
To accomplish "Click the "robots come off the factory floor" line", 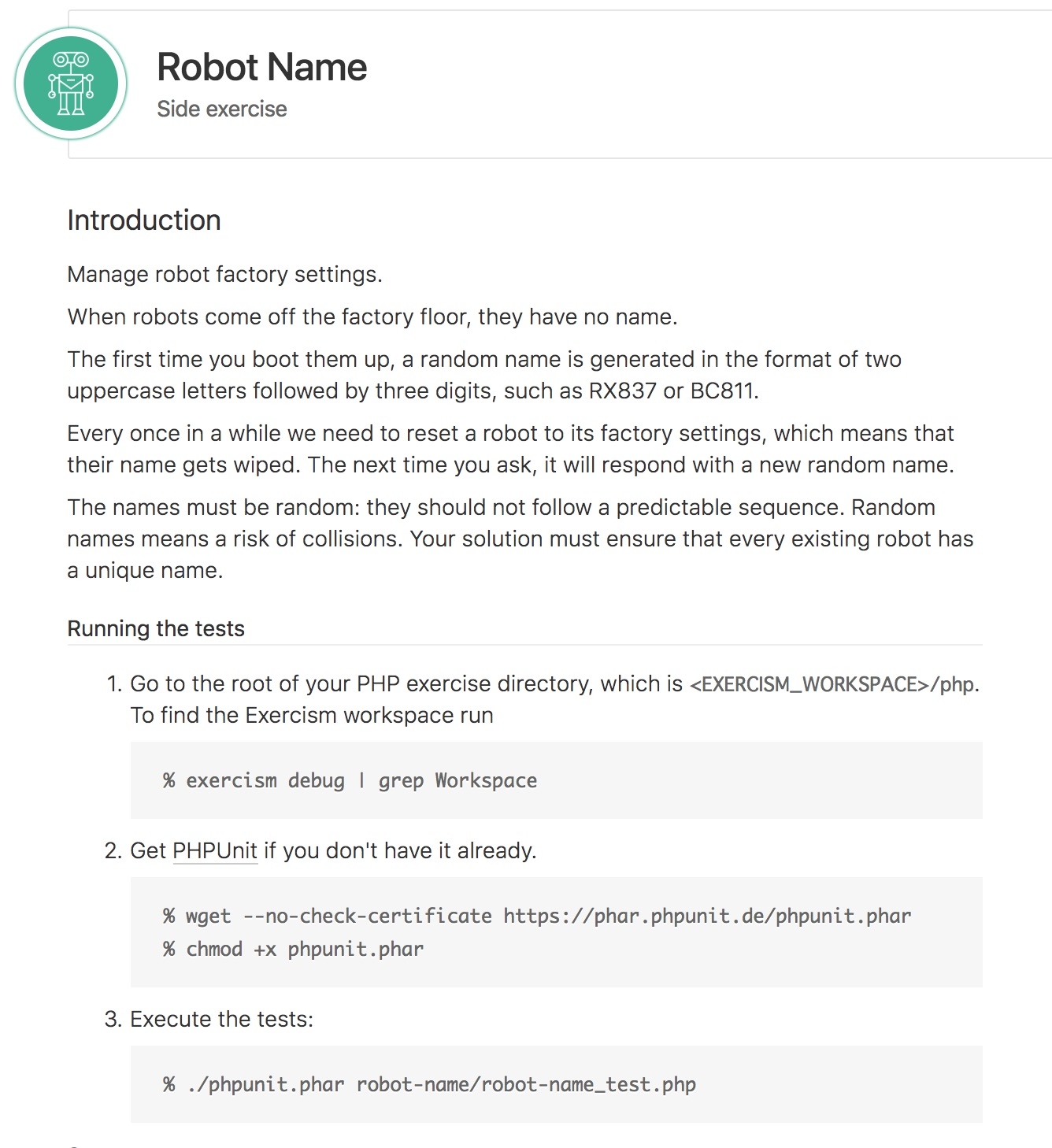I will click(x=372, y=317).
